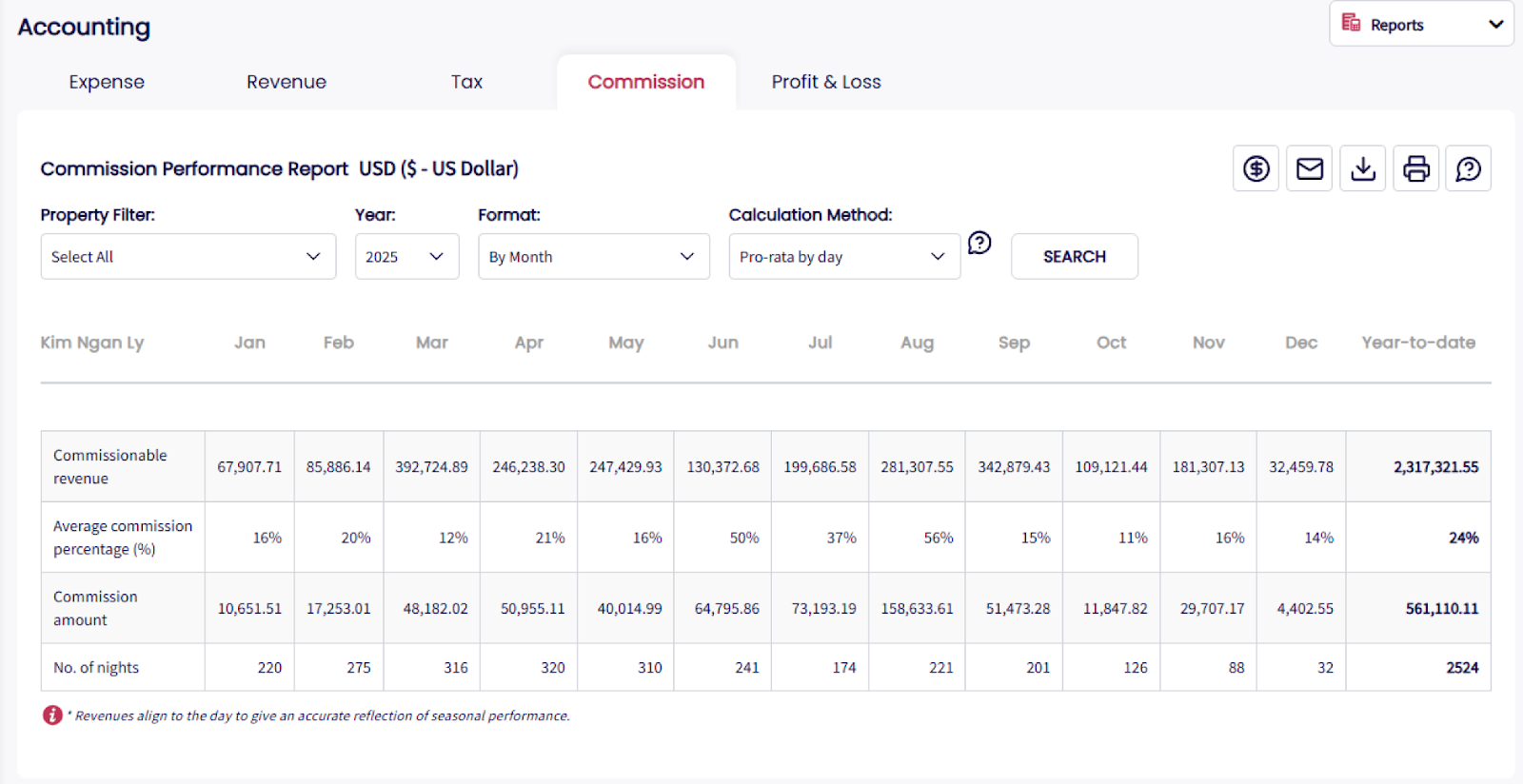1523x784 pixels.
Task: Go to the Profit & Loss tab
Action: click(826, 82)
